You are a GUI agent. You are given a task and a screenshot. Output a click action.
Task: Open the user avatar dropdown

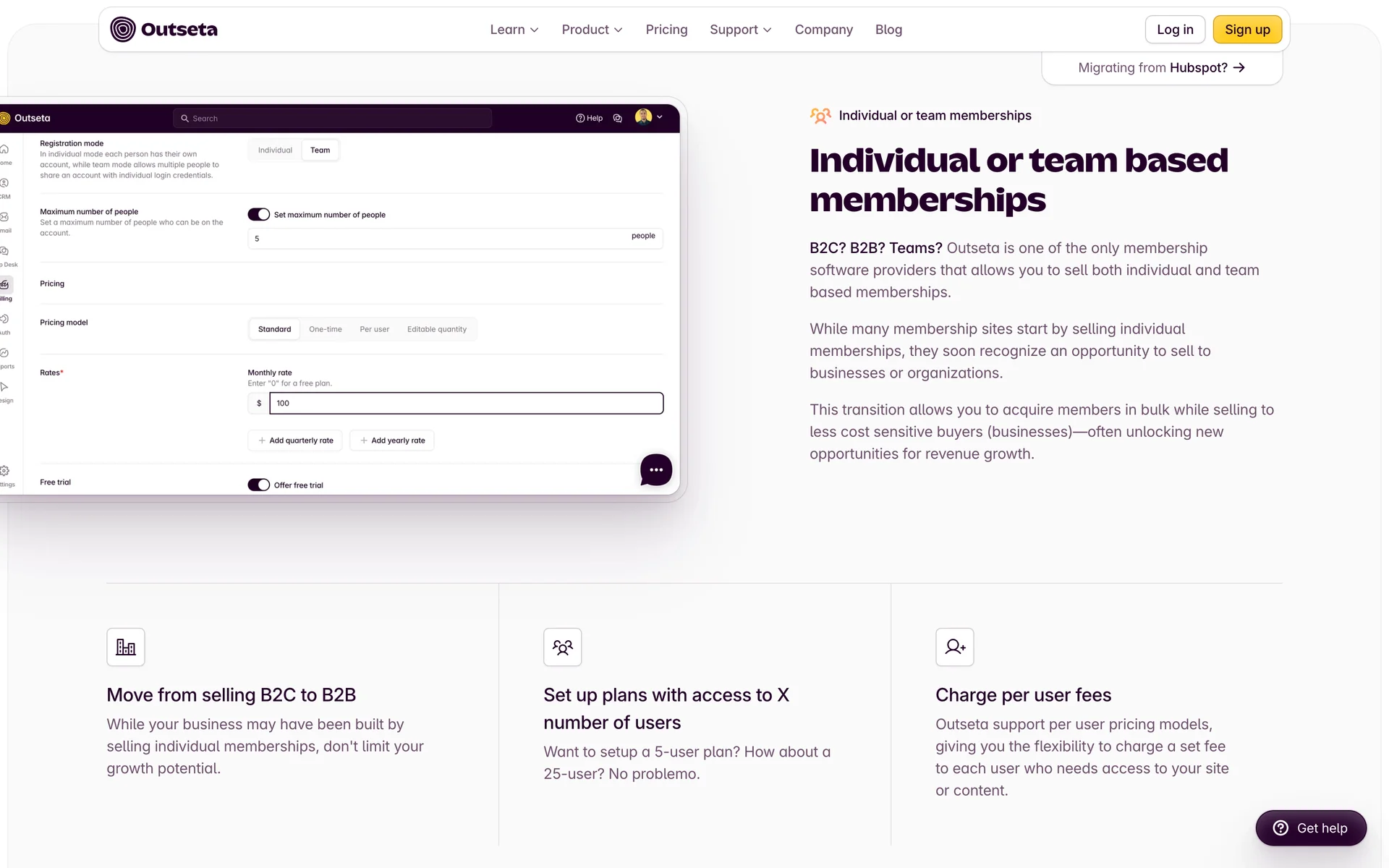pyautogui.click(x=649, y=117)
